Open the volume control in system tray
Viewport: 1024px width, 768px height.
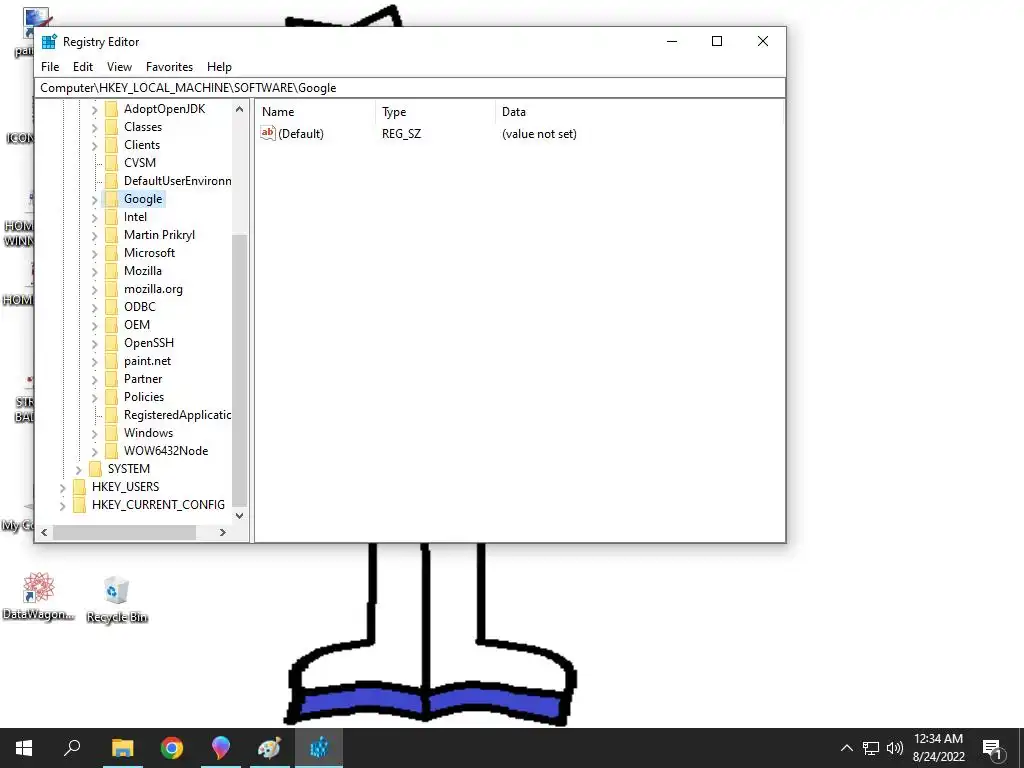(895, 748)
